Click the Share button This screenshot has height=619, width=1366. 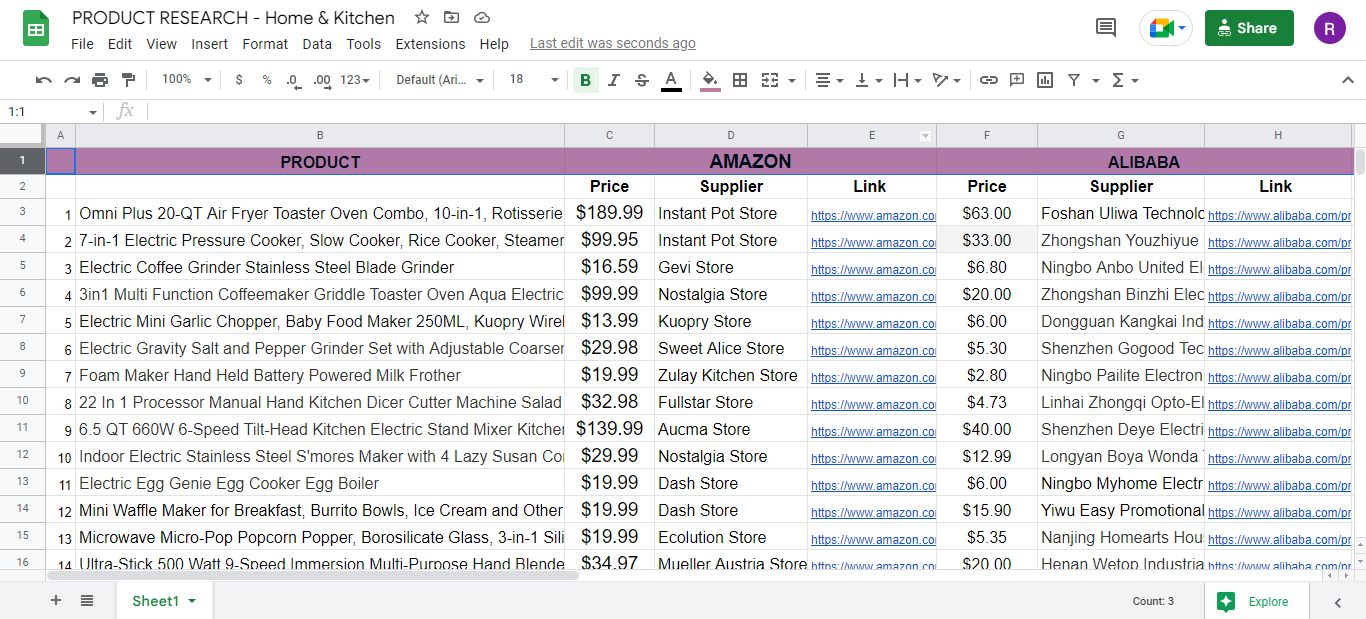(x=1248, y=27)
